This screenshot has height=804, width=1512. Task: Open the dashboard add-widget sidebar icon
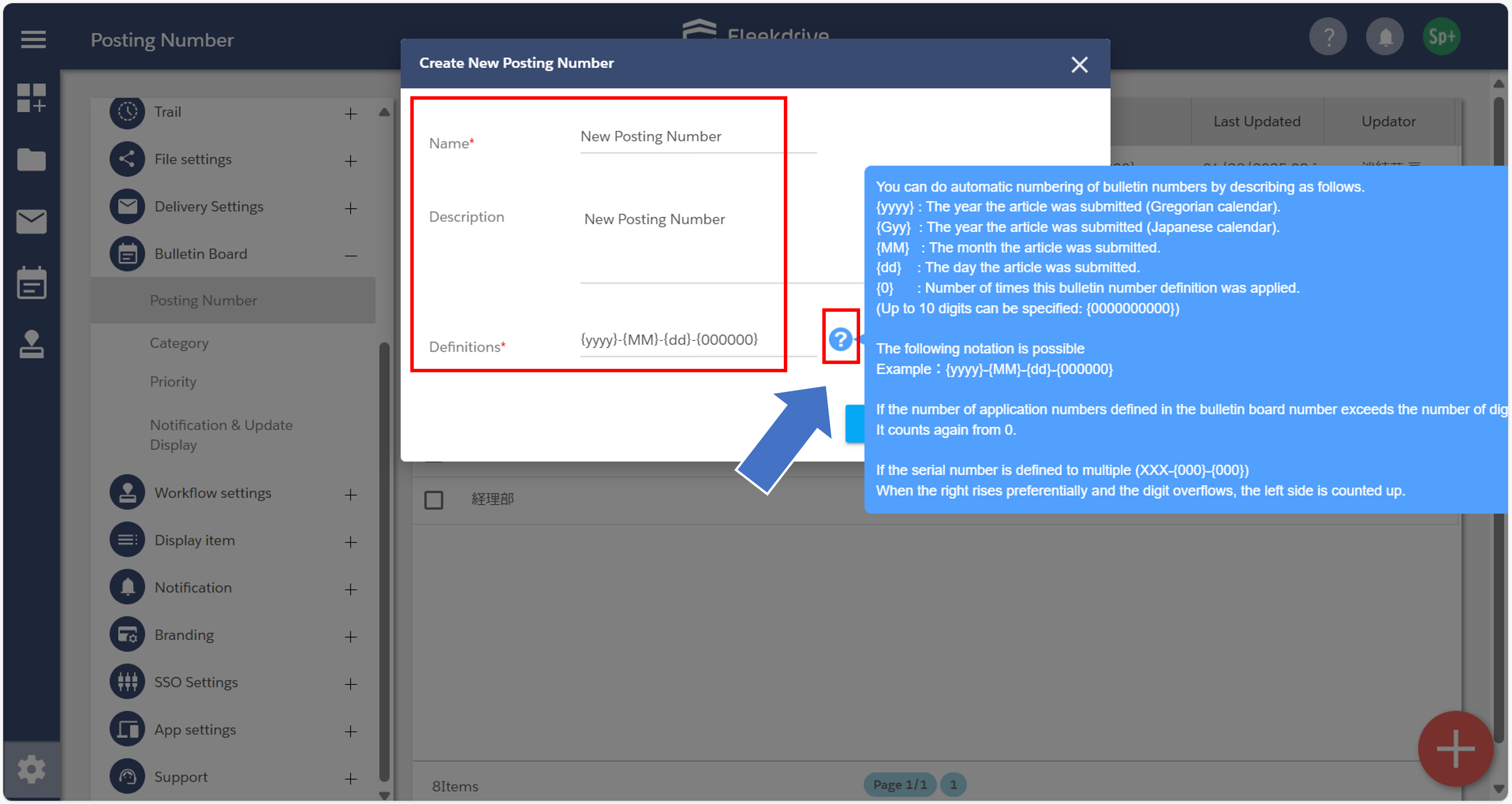[31, 98]
